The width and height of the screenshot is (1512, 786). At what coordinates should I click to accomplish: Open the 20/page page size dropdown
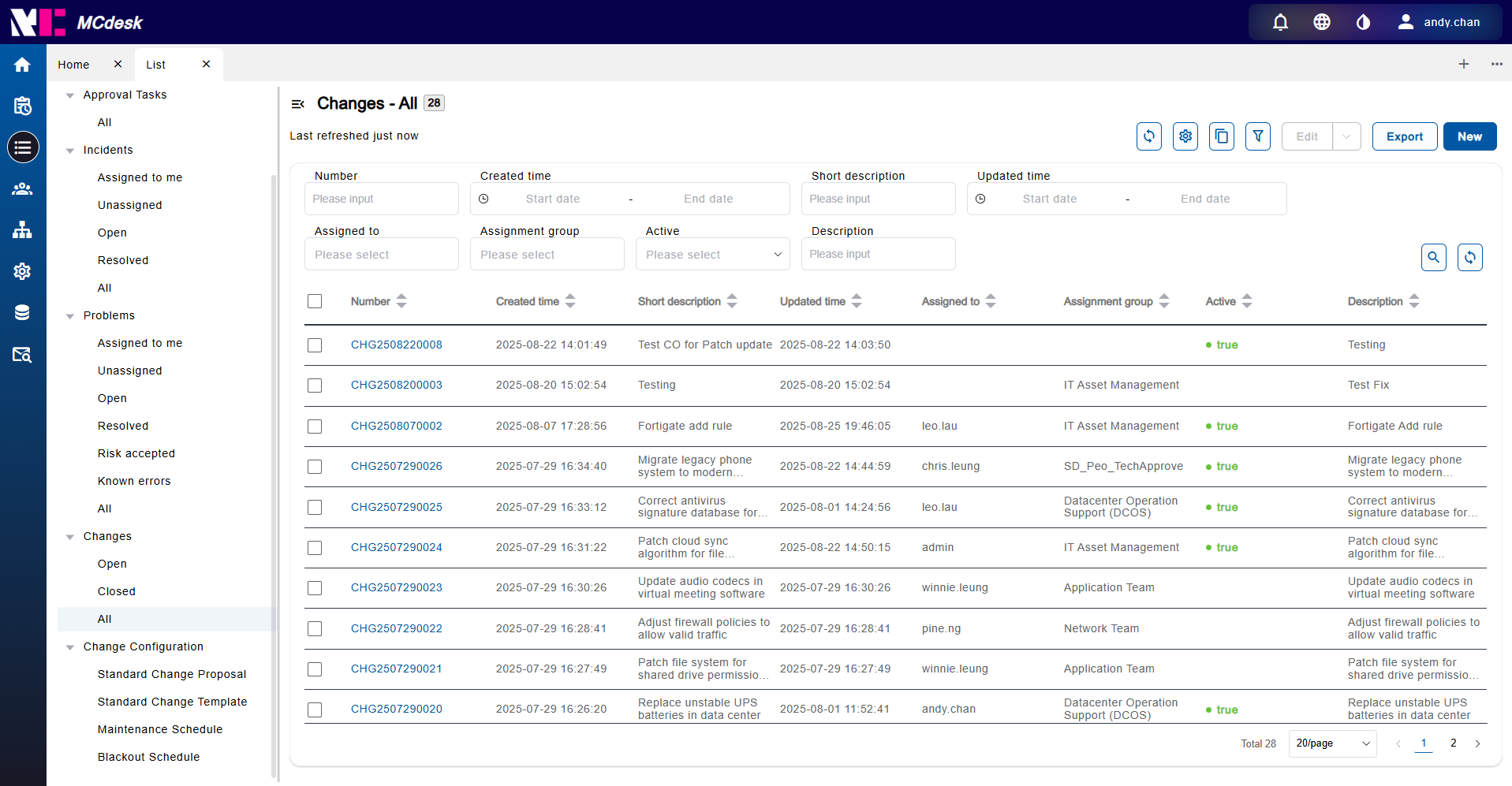coord(1333,743)
